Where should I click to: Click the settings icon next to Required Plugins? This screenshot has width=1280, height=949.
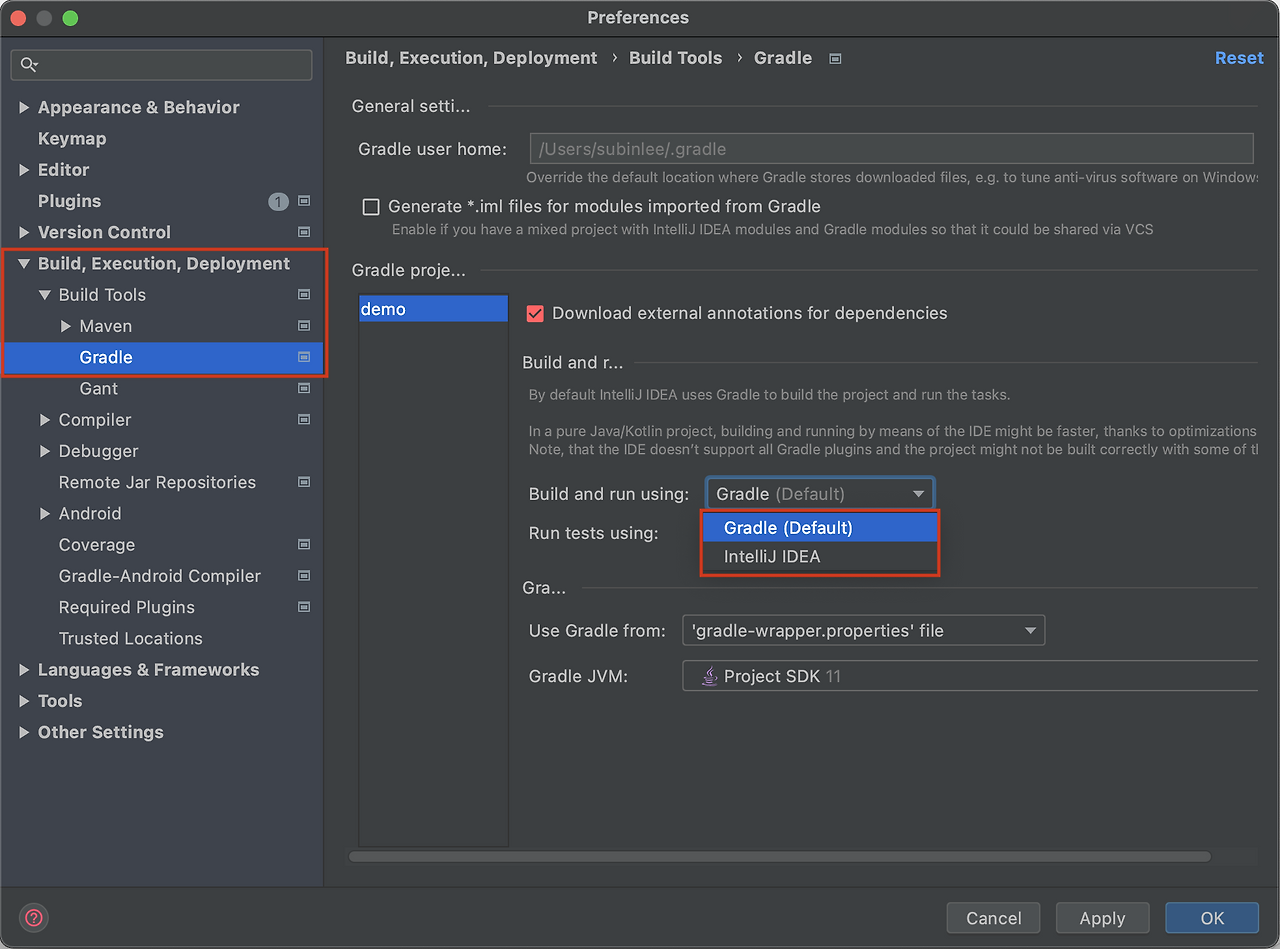303,607
